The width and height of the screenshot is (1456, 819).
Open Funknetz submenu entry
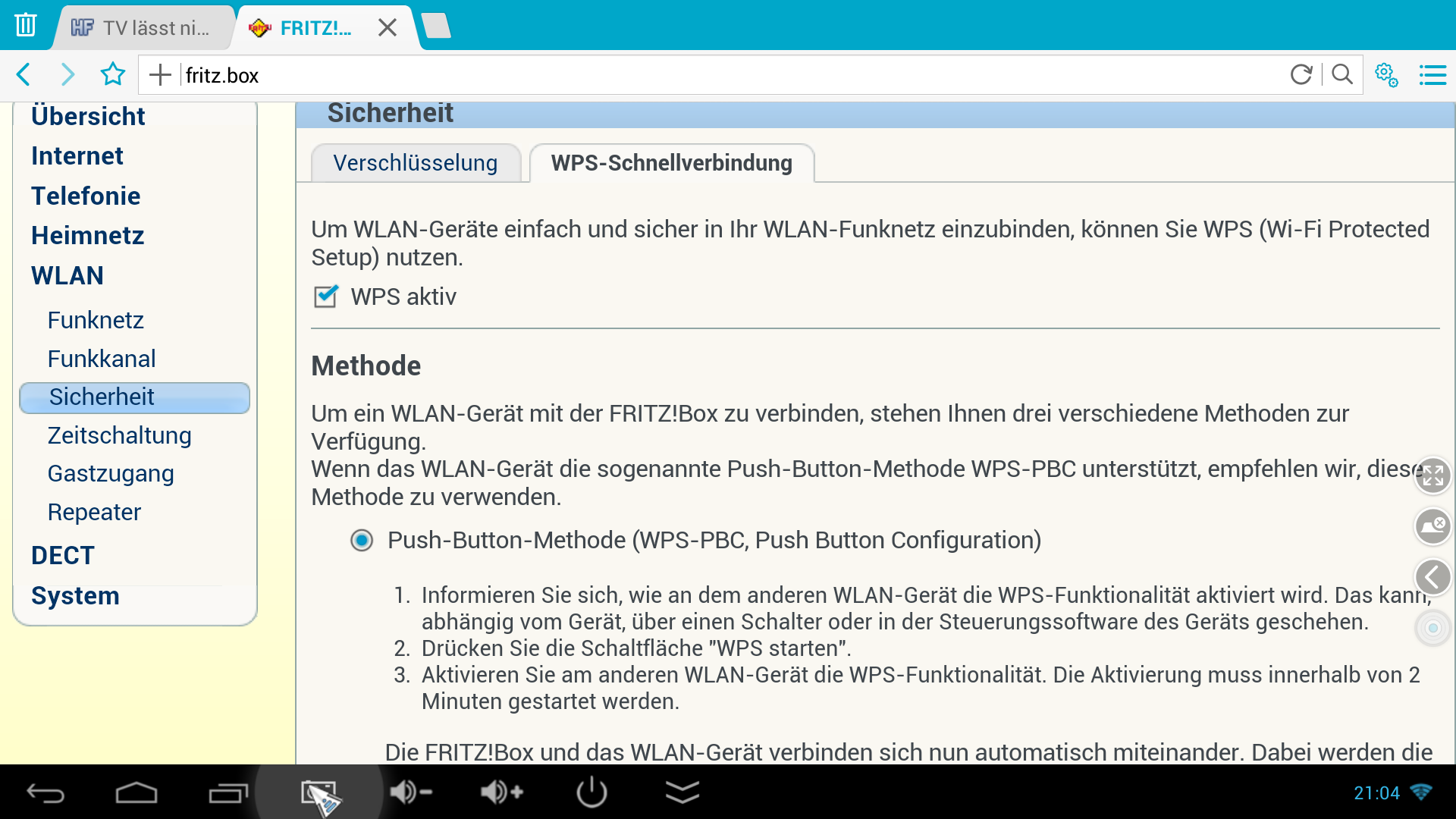click(x=96, y=320)
